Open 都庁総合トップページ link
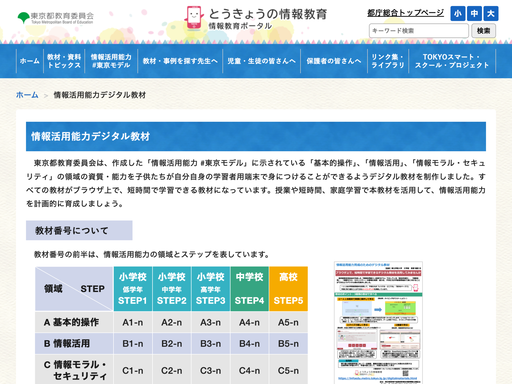 coord(405,13)
